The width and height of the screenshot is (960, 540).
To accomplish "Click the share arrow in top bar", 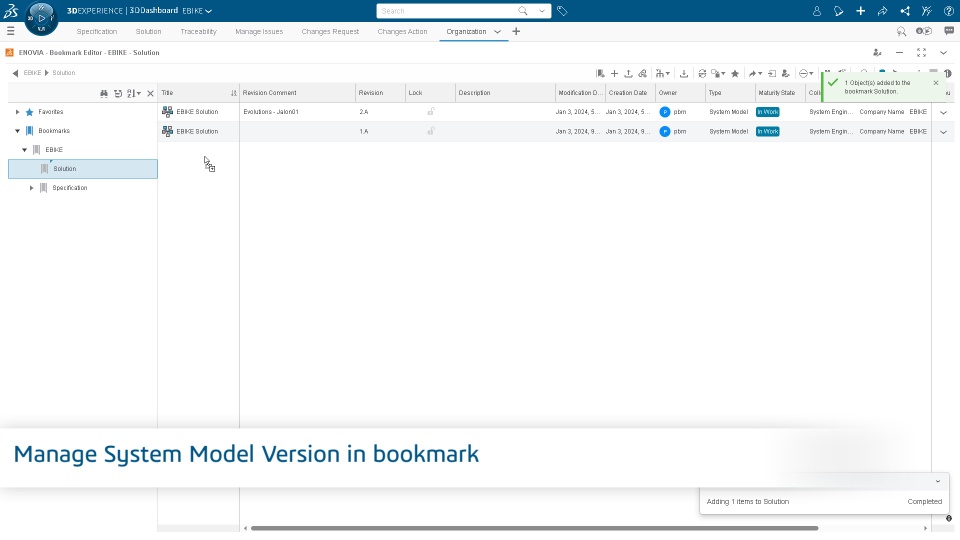I will coord(882,11).
